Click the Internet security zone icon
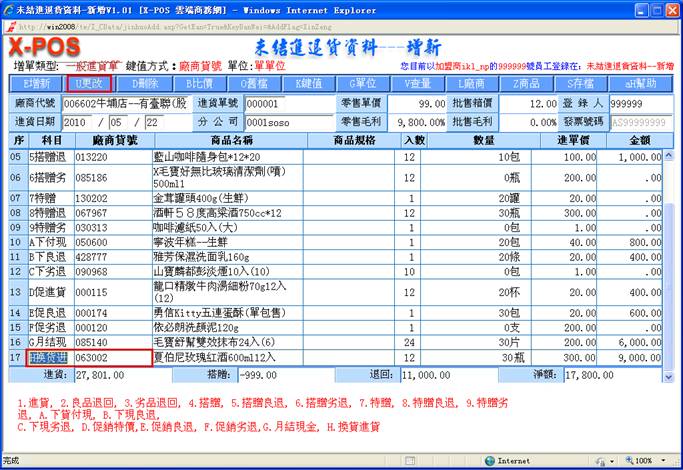Screen dimensions: 683x470 [492, 461]
